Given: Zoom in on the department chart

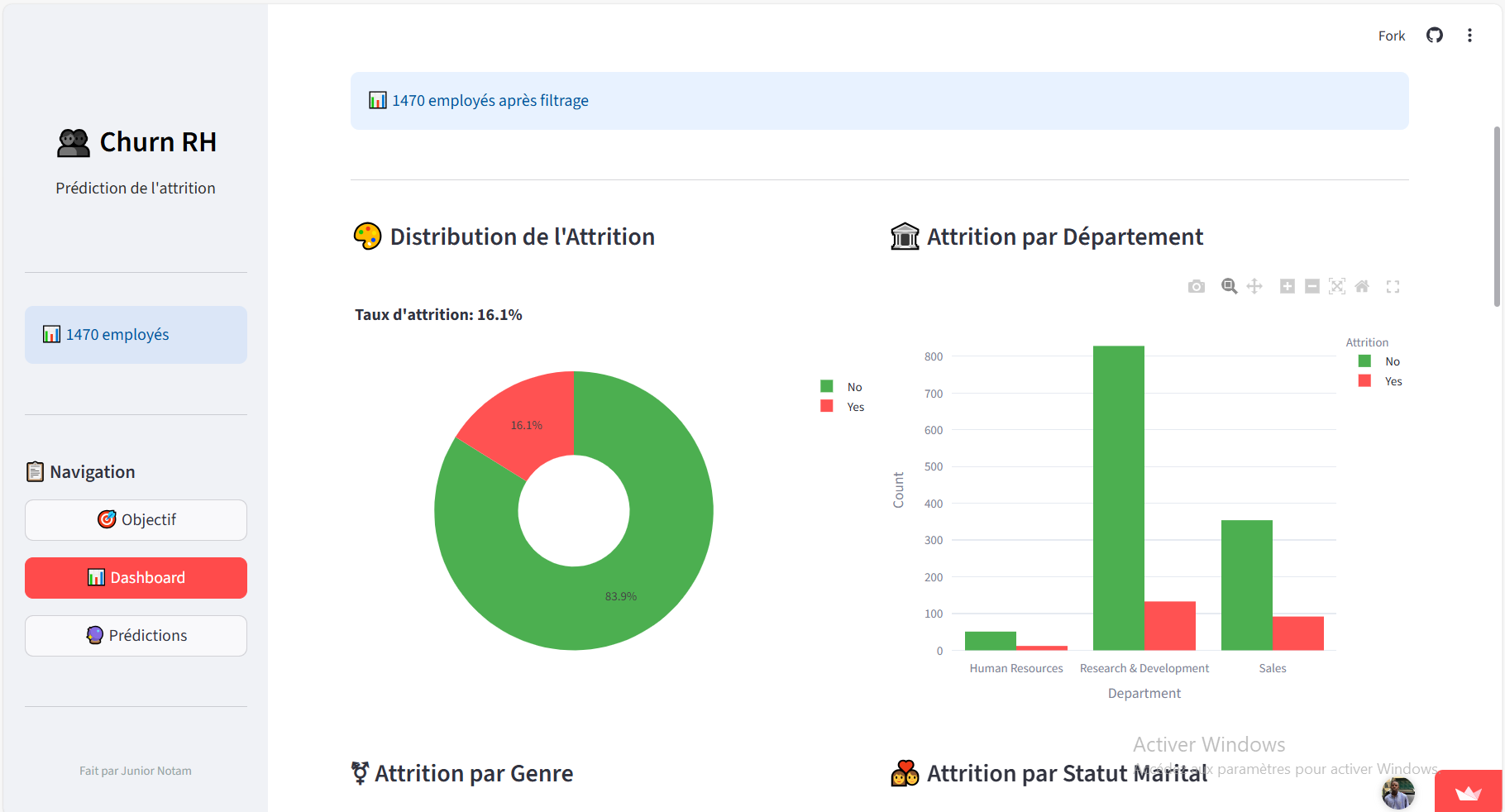Looking at the screenshot, I should pyautogui.click(x=1288, y=286).
